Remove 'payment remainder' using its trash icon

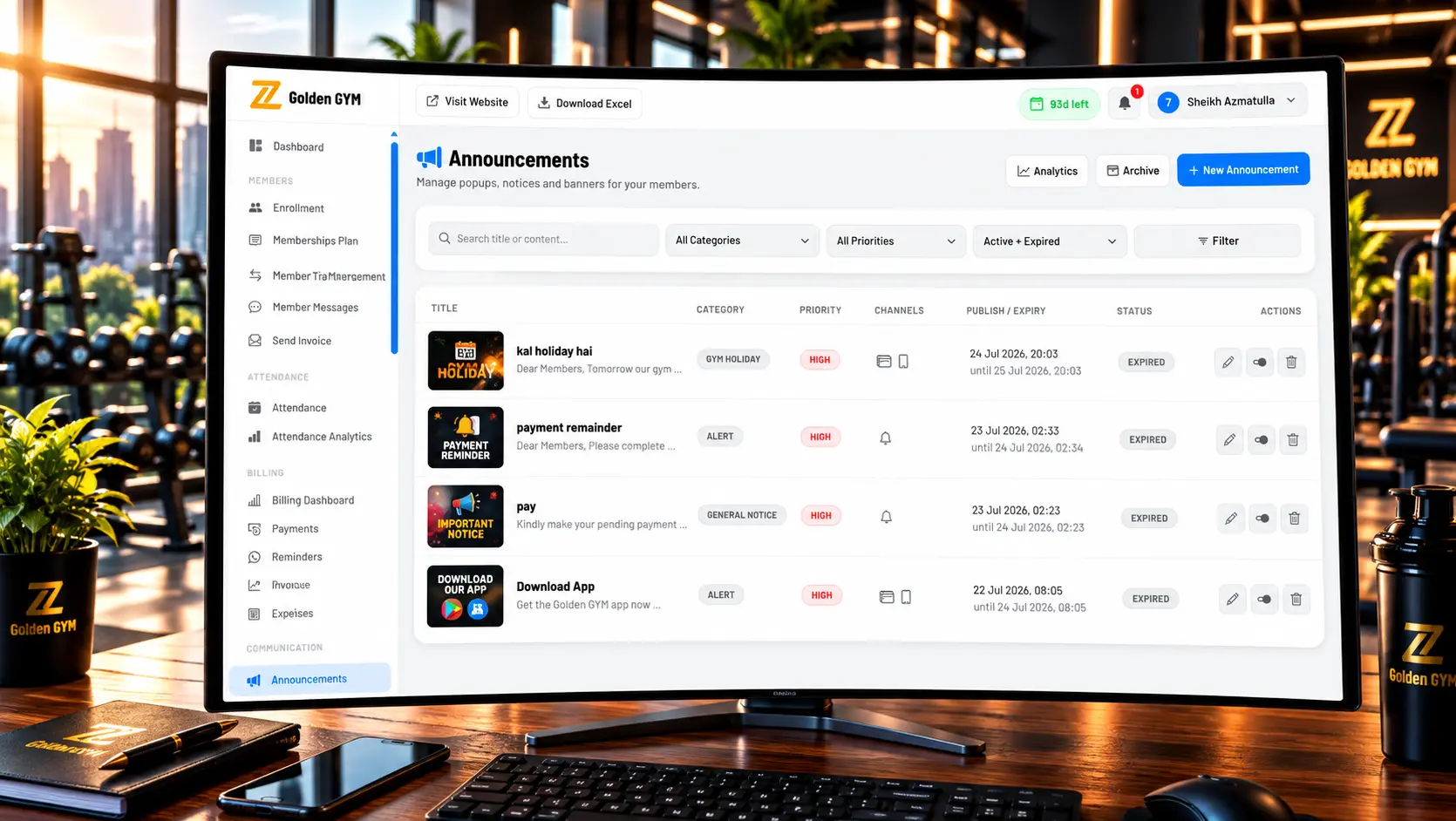coord(1293,439)
